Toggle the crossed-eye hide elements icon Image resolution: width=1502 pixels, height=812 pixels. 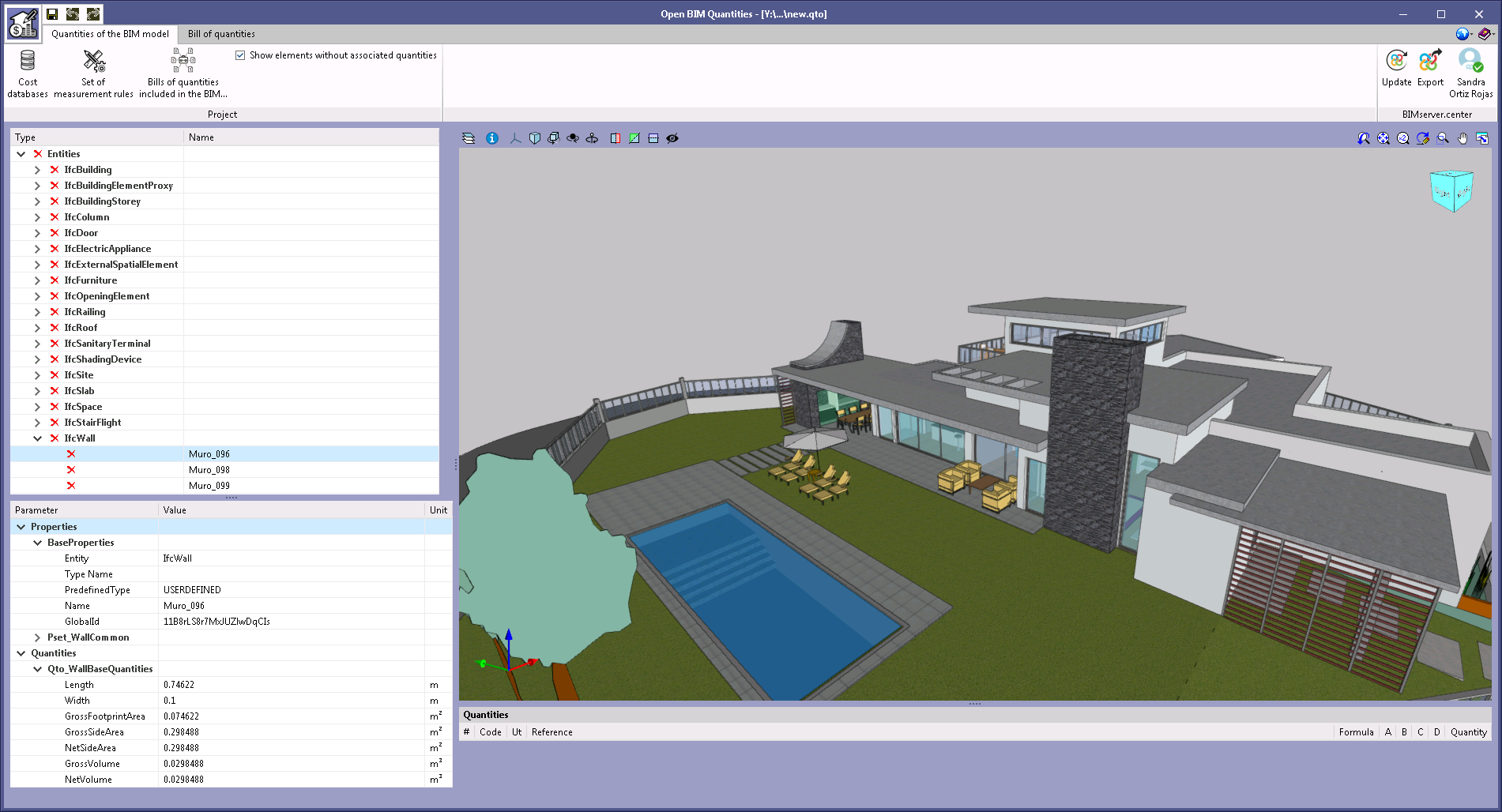pos(672,138)
